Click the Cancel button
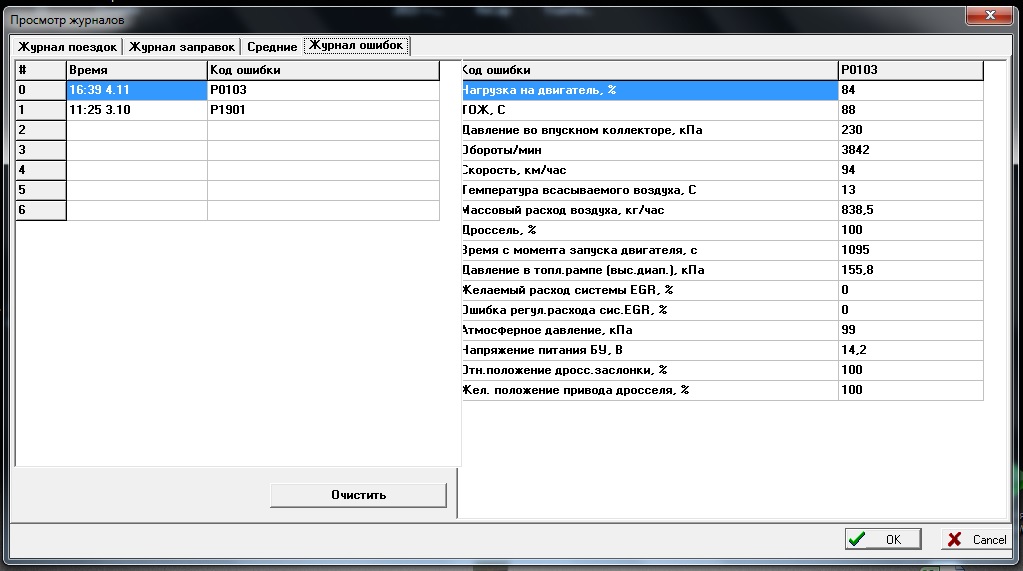The width and height of the screenshot is (1023, 571). 977,539
